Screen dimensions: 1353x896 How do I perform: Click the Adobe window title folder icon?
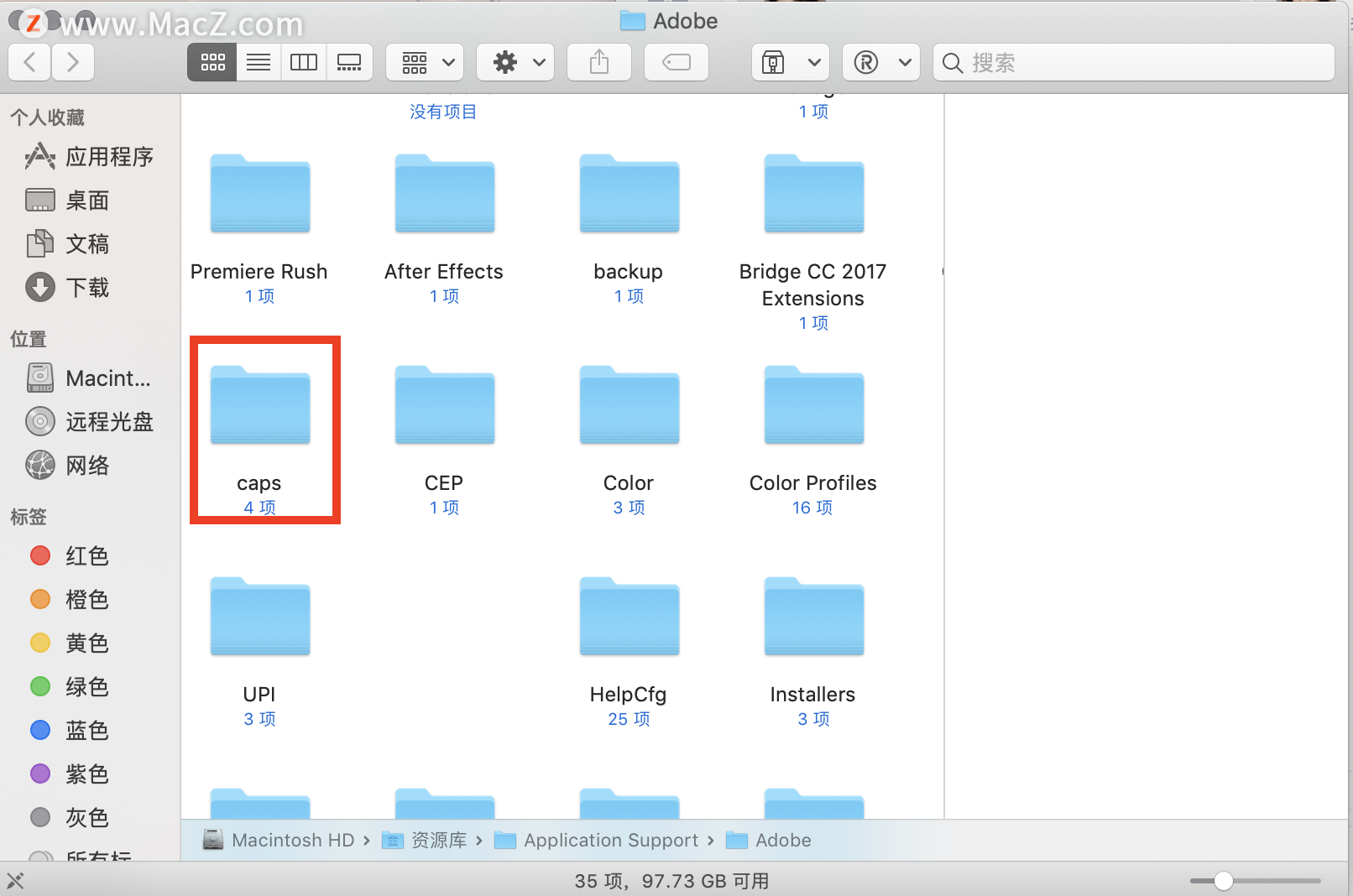point(632,20)
